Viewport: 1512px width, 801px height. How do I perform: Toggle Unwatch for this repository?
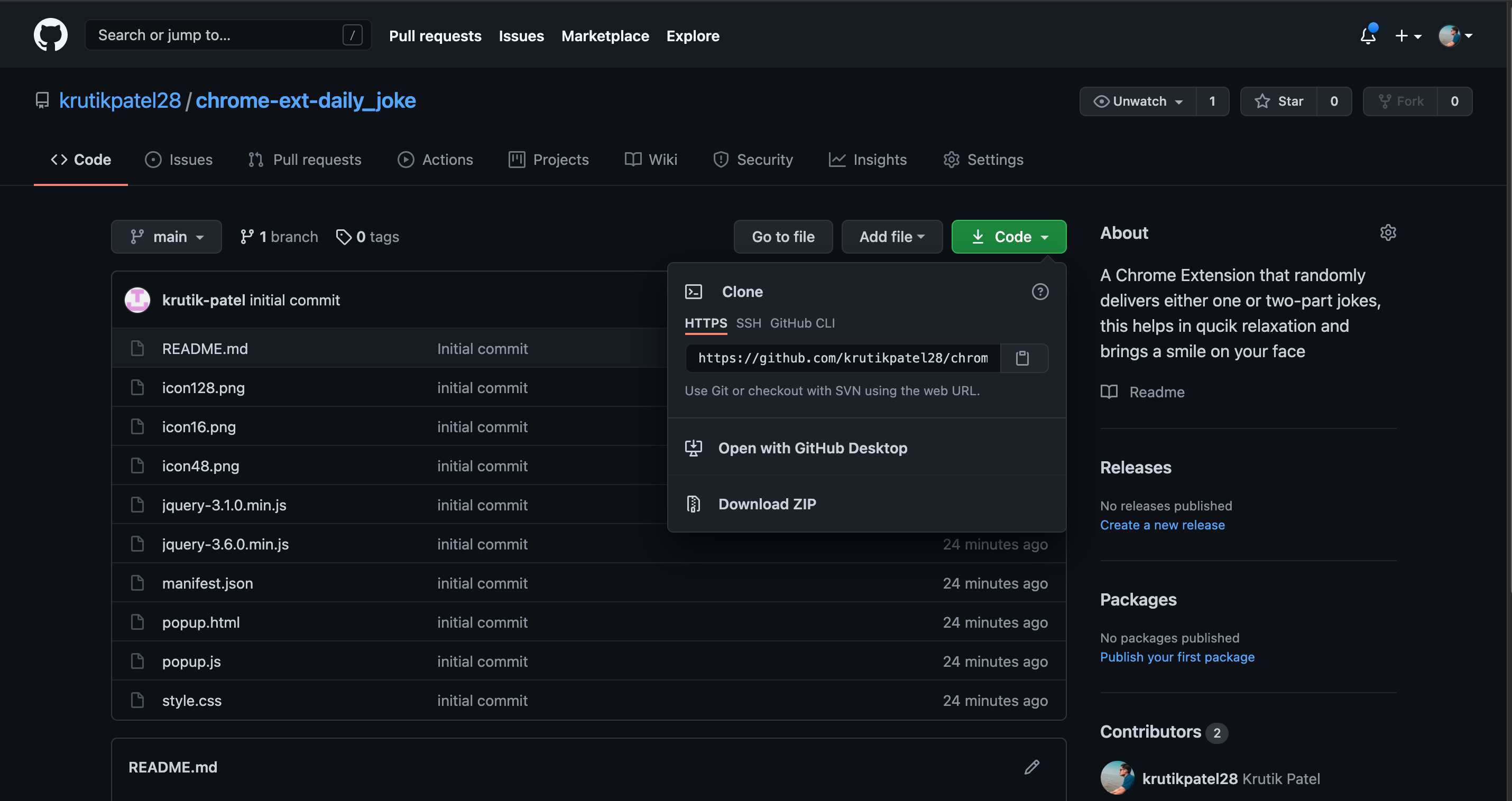[x=1138, y=101]
